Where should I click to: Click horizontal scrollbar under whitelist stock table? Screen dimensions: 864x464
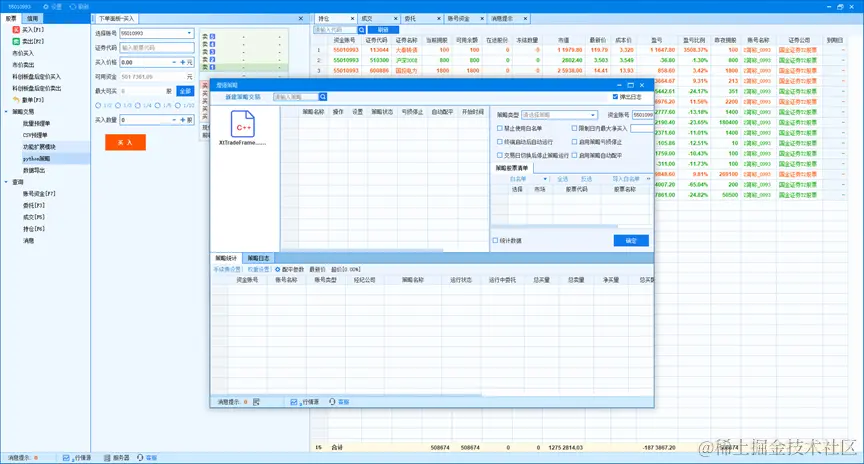click(x=554, y=226)
